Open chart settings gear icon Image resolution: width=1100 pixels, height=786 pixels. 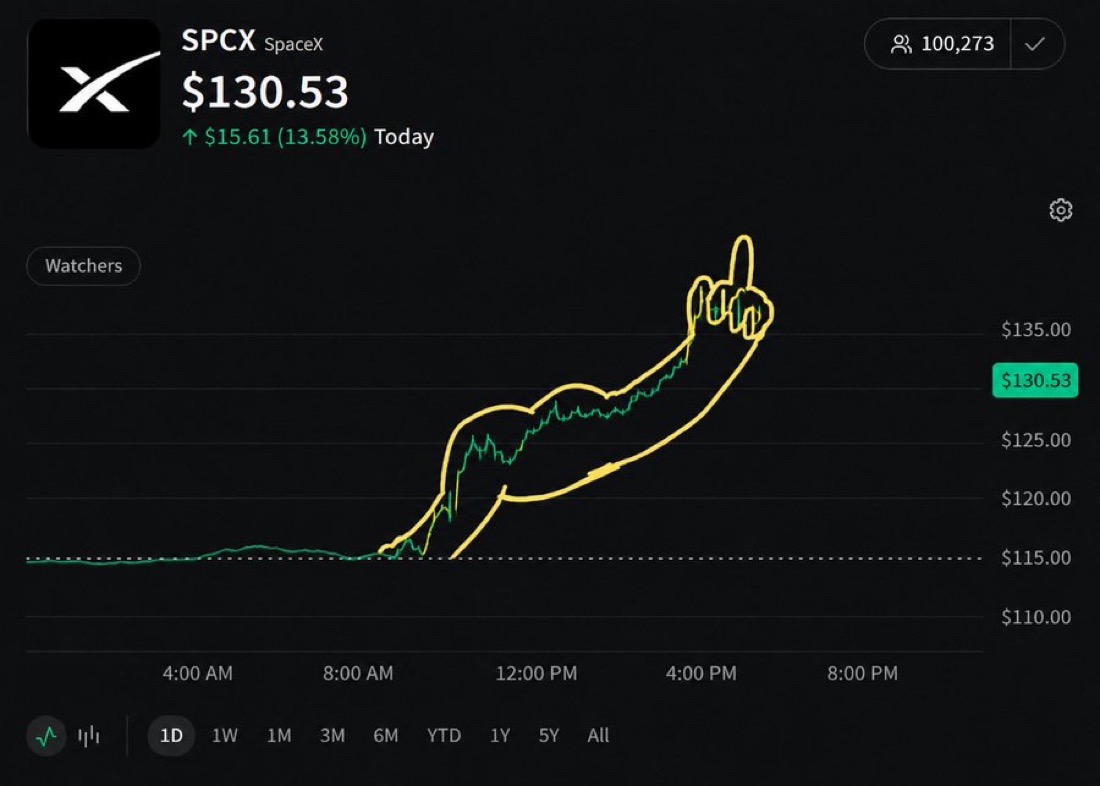point(1060,210)
